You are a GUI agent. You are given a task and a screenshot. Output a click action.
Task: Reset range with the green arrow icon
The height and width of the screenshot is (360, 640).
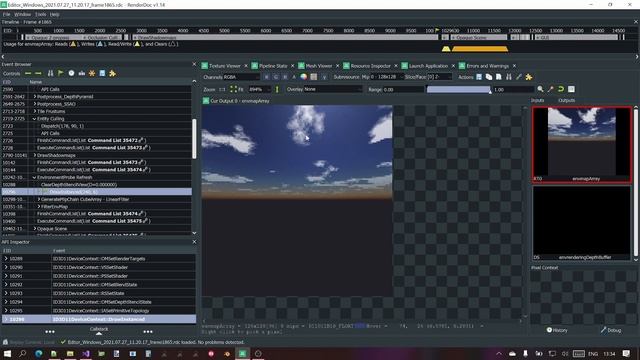(x=561, y=89)
